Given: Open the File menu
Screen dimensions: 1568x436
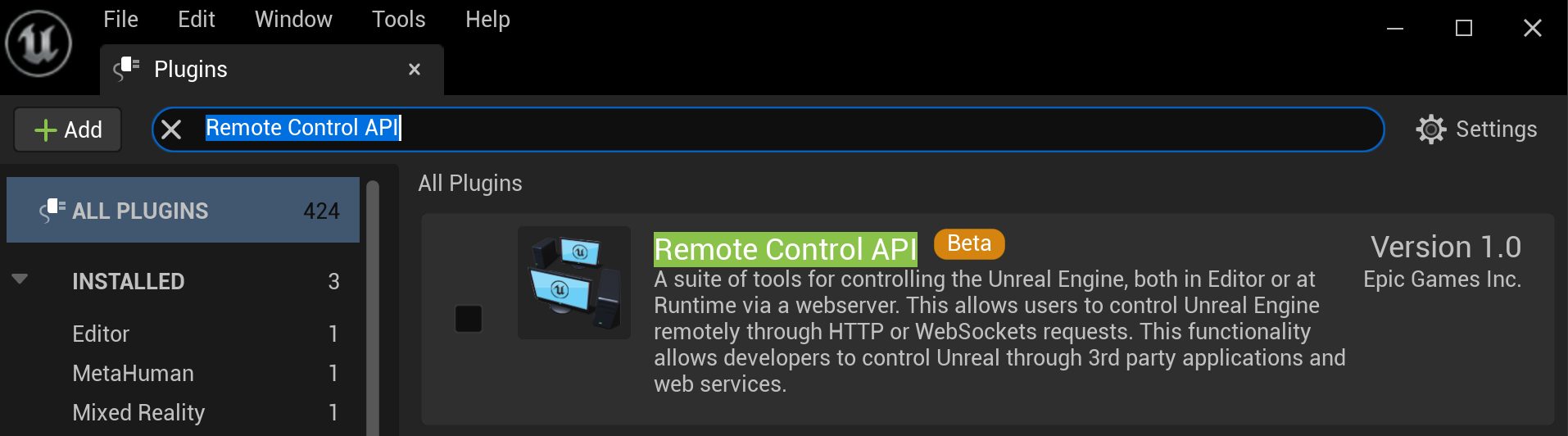Looking at the screenshot, I should click(120, 20).
